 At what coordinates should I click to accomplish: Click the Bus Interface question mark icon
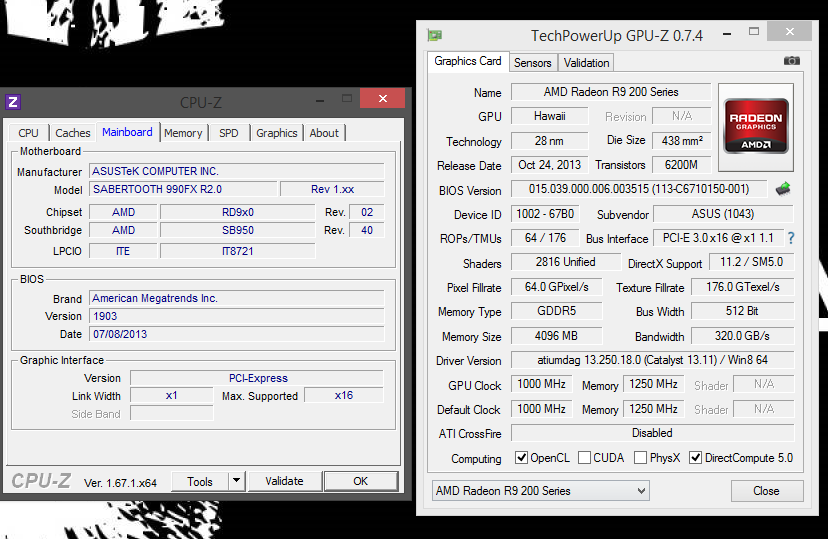pyautogui.click(x=791, y=238)
